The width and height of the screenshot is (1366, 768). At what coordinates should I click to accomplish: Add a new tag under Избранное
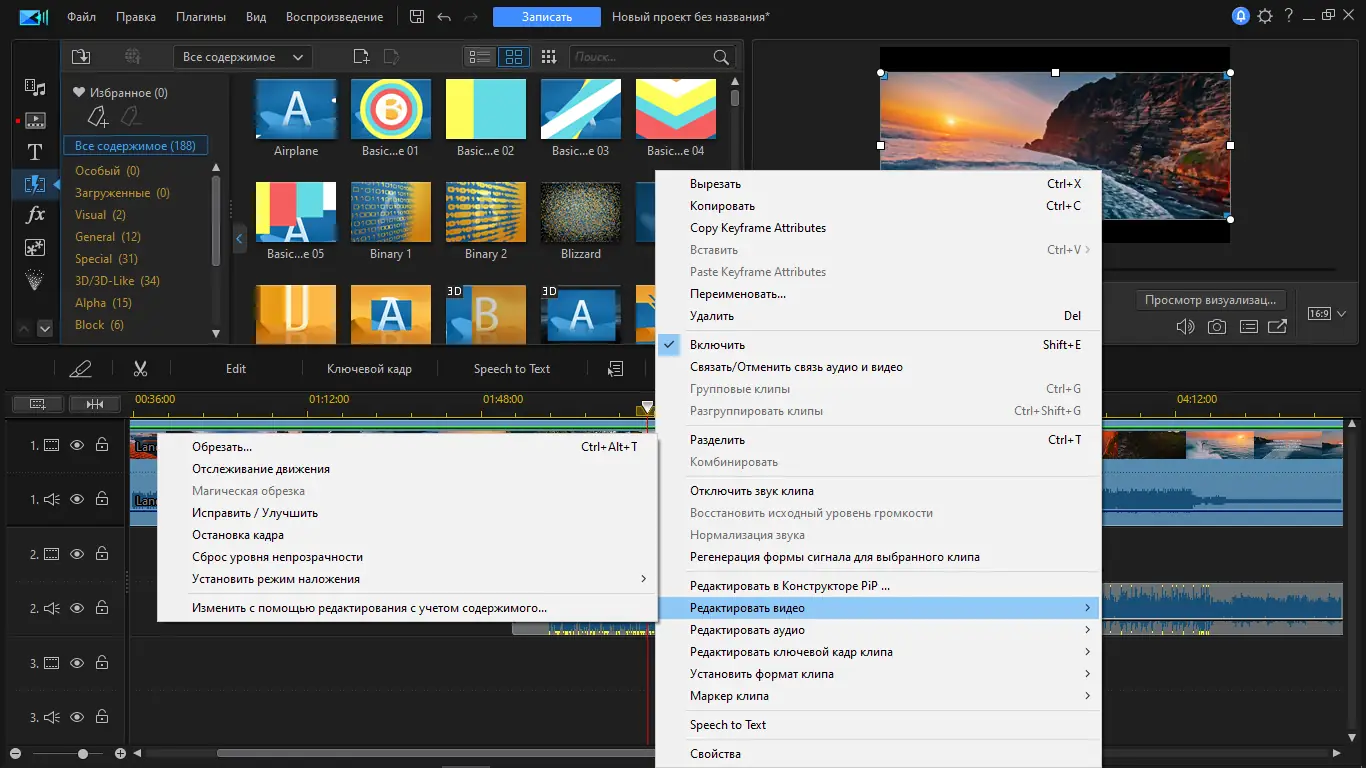point(98,117)
